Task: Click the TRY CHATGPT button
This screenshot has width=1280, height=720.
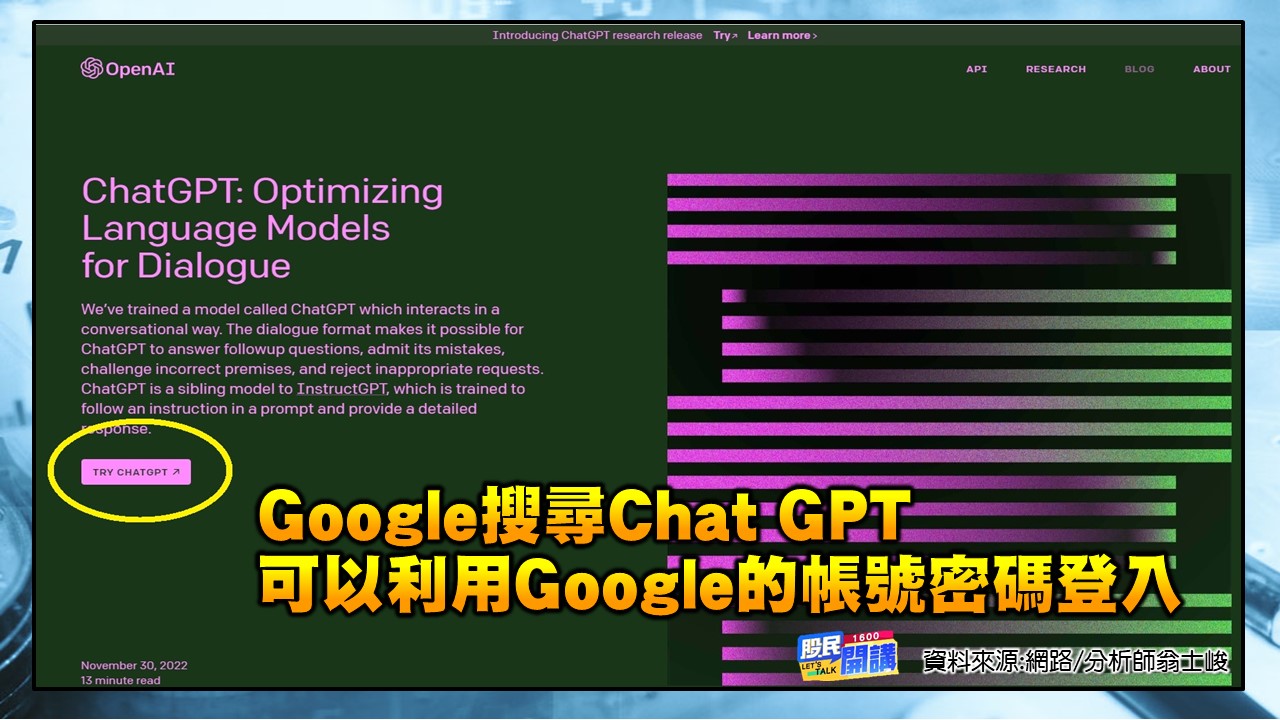Action: (x=135, y=471)
